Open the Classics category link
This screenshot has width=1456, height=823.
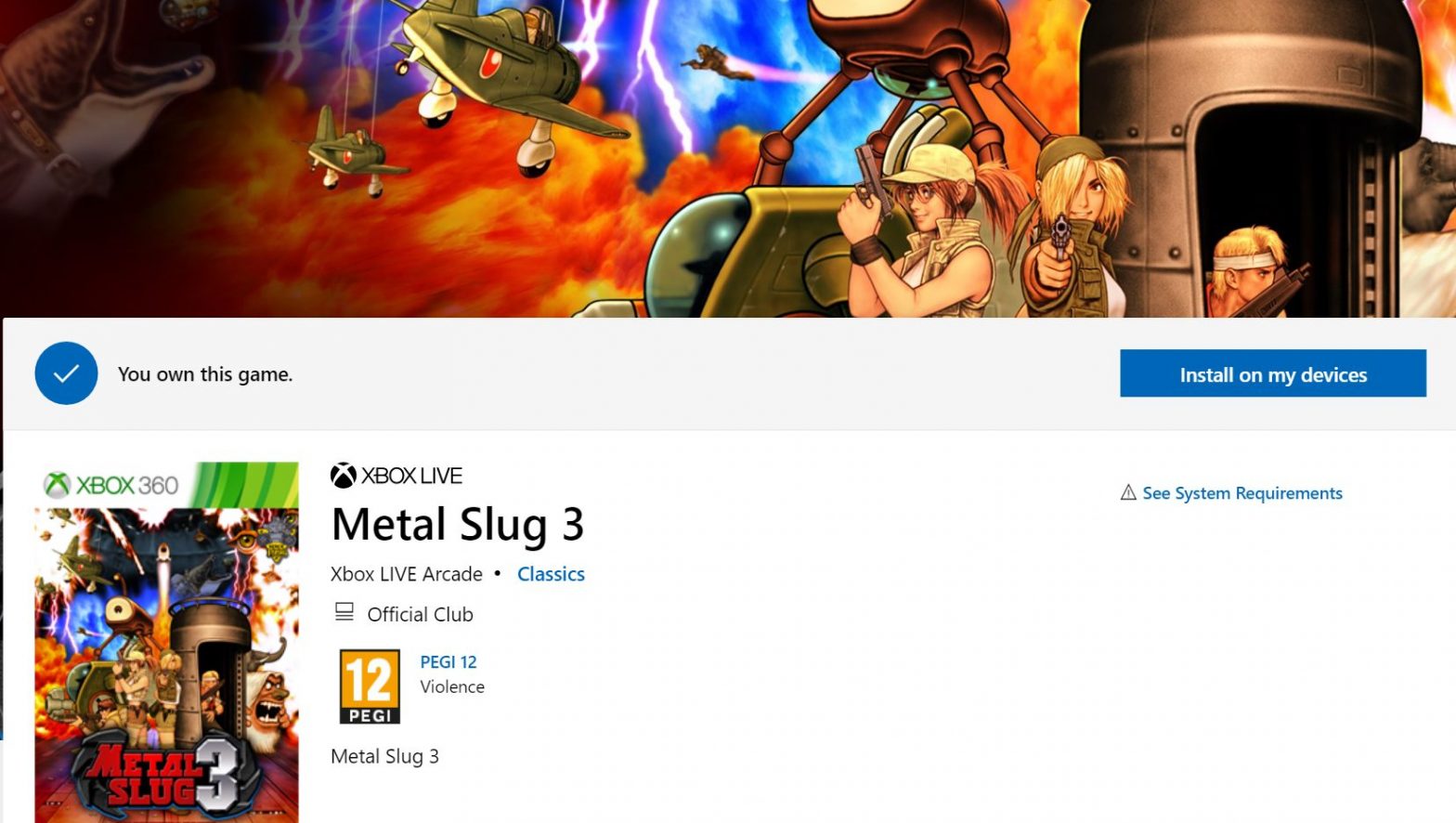click(551, 574)
